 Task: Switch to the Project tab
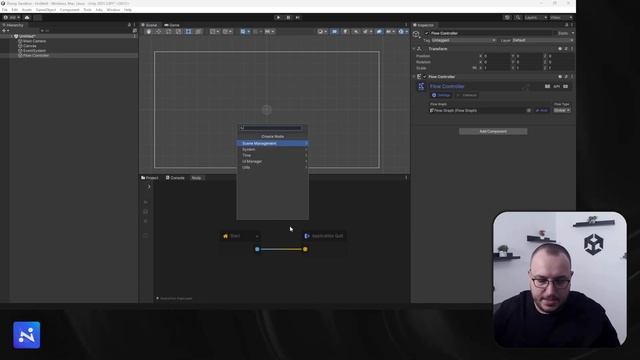(150, 178)
